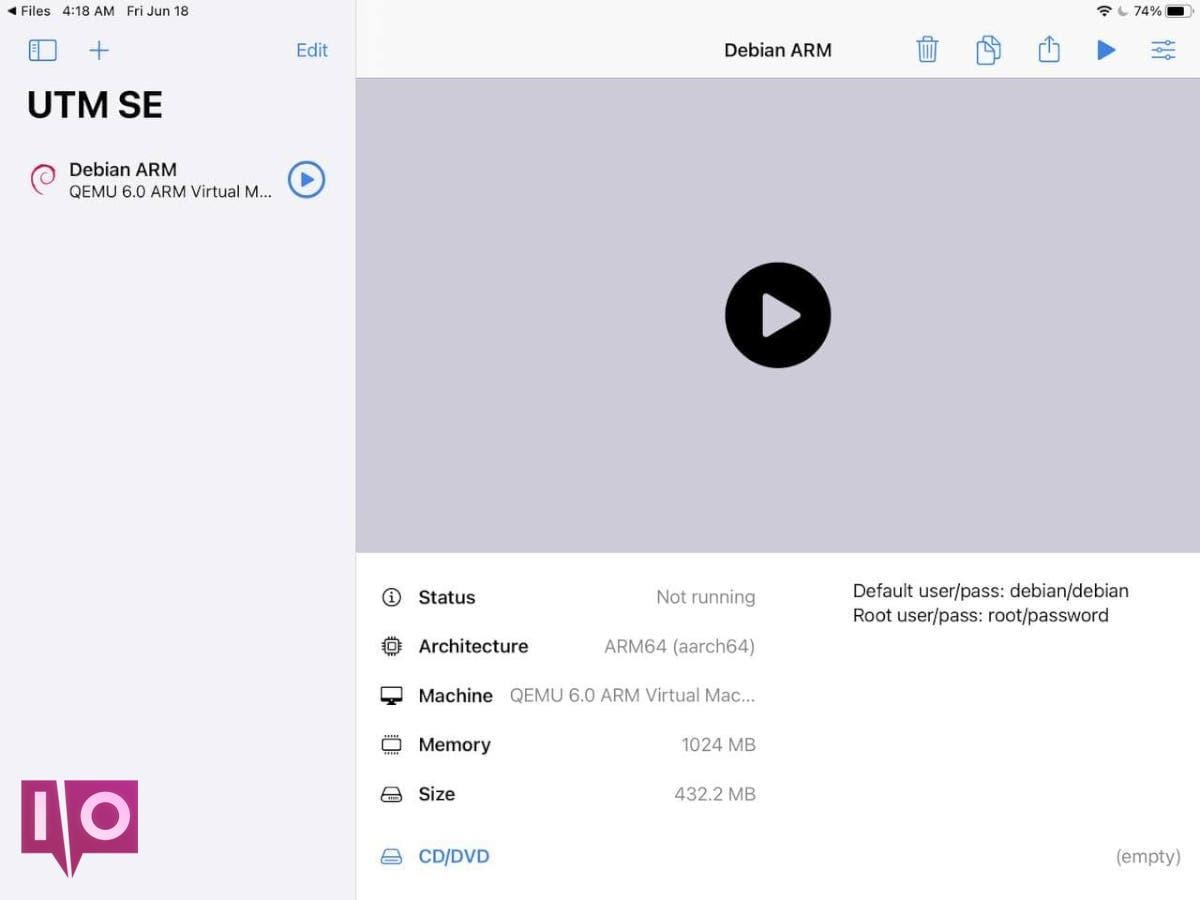The image size is (1200, 900).
Task: Click the Architecture chip icon
Action: [391, 646]
